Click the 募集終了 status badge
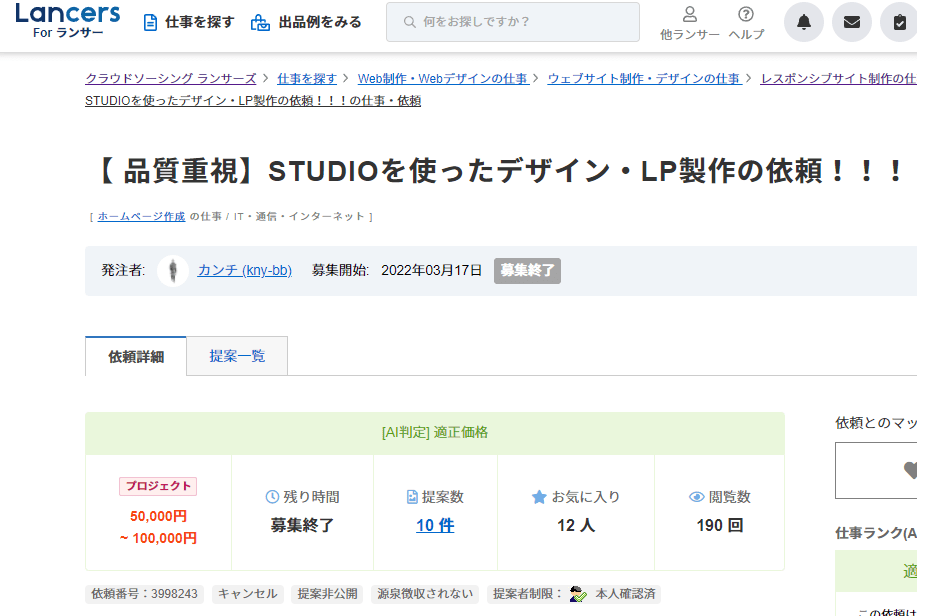 point(527,271)
